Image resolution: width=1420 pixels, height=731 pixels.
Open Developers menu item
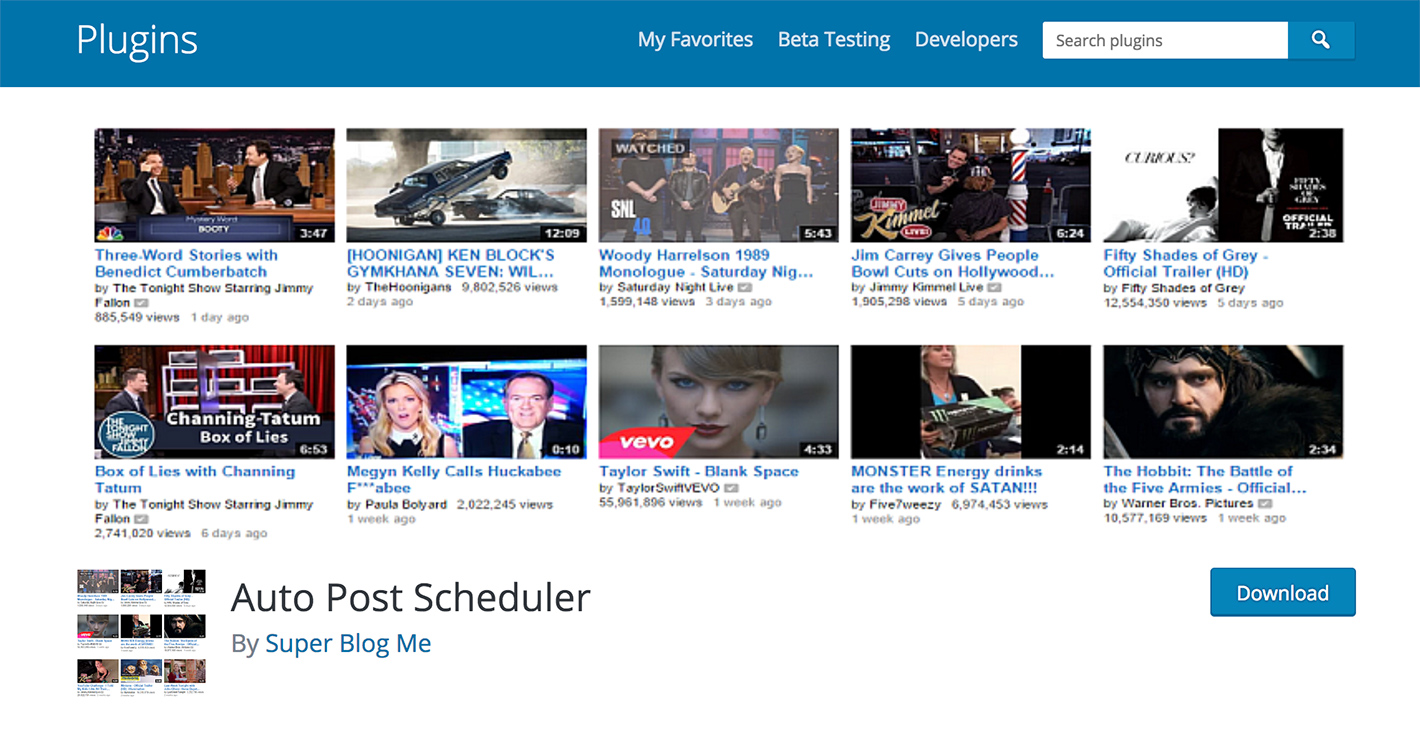point(966,40)
